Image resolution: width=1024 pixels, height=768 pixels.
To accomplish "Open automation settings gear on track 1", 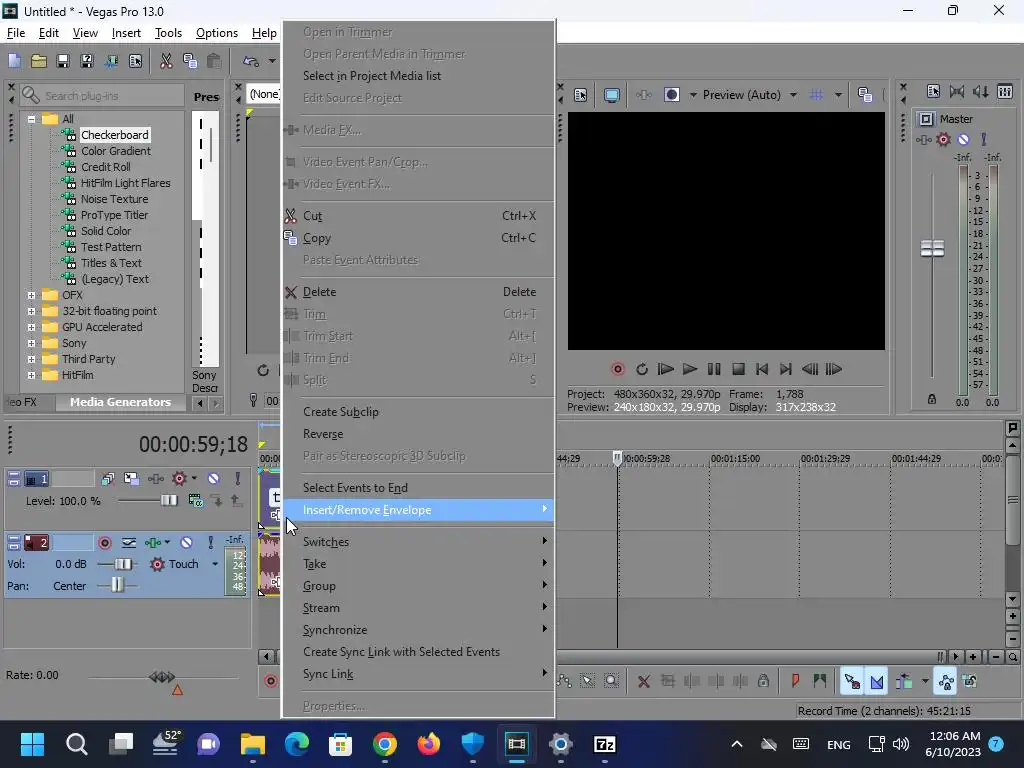I will click(180, 479).
